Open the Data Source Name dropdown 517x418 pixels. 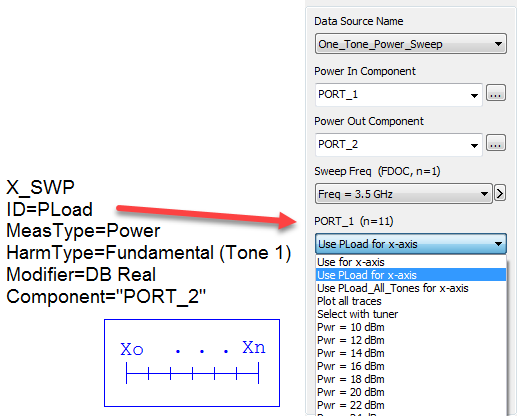pos(411,44)
